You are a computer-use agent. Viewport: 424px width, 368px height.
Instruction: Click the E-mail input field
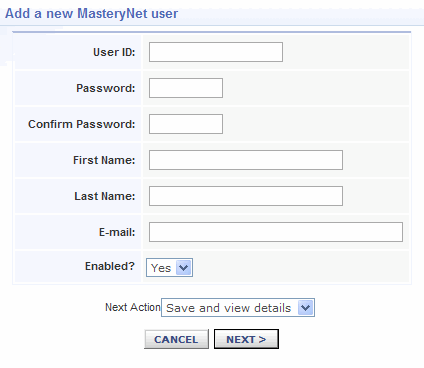point(276,232)
